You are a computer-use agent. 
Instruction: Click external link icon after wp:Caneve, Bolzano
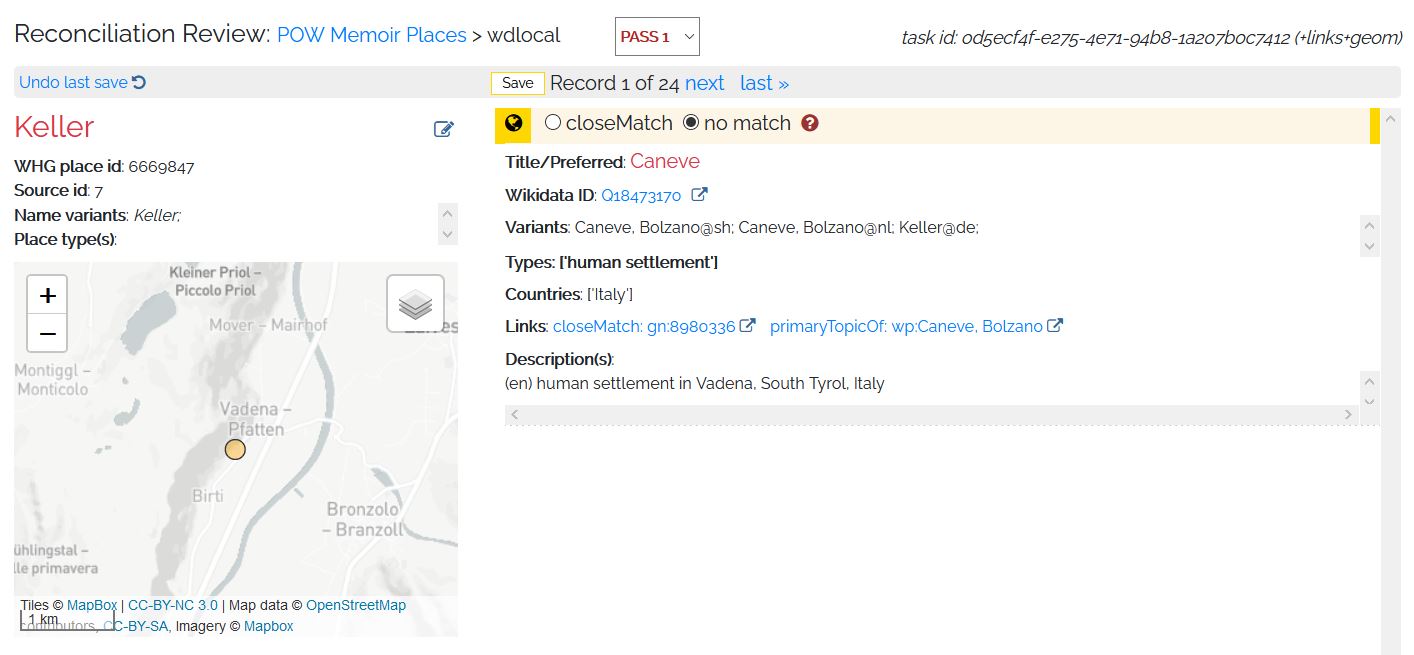click(x=1055, y=326)
